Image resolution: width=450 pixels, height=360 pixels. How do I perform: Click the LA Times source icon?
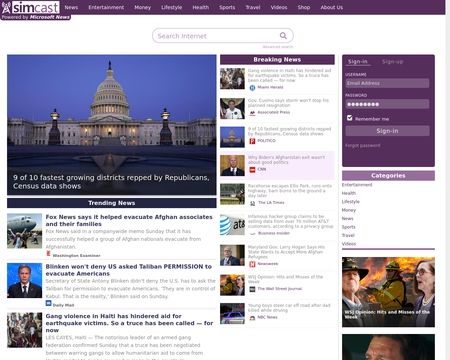point(252,203)
